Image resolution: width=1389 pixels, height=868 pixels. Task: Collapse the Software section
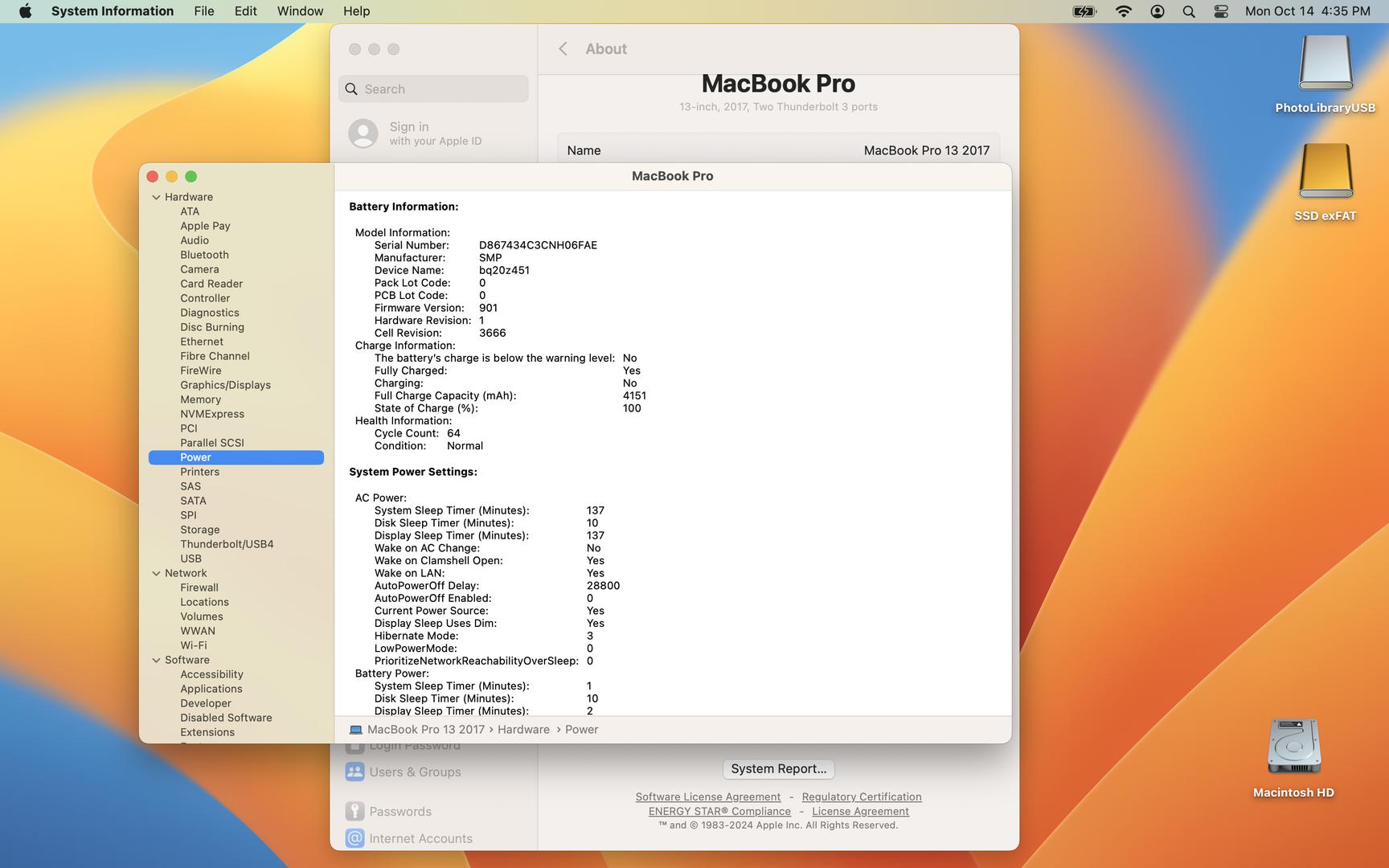156,660
